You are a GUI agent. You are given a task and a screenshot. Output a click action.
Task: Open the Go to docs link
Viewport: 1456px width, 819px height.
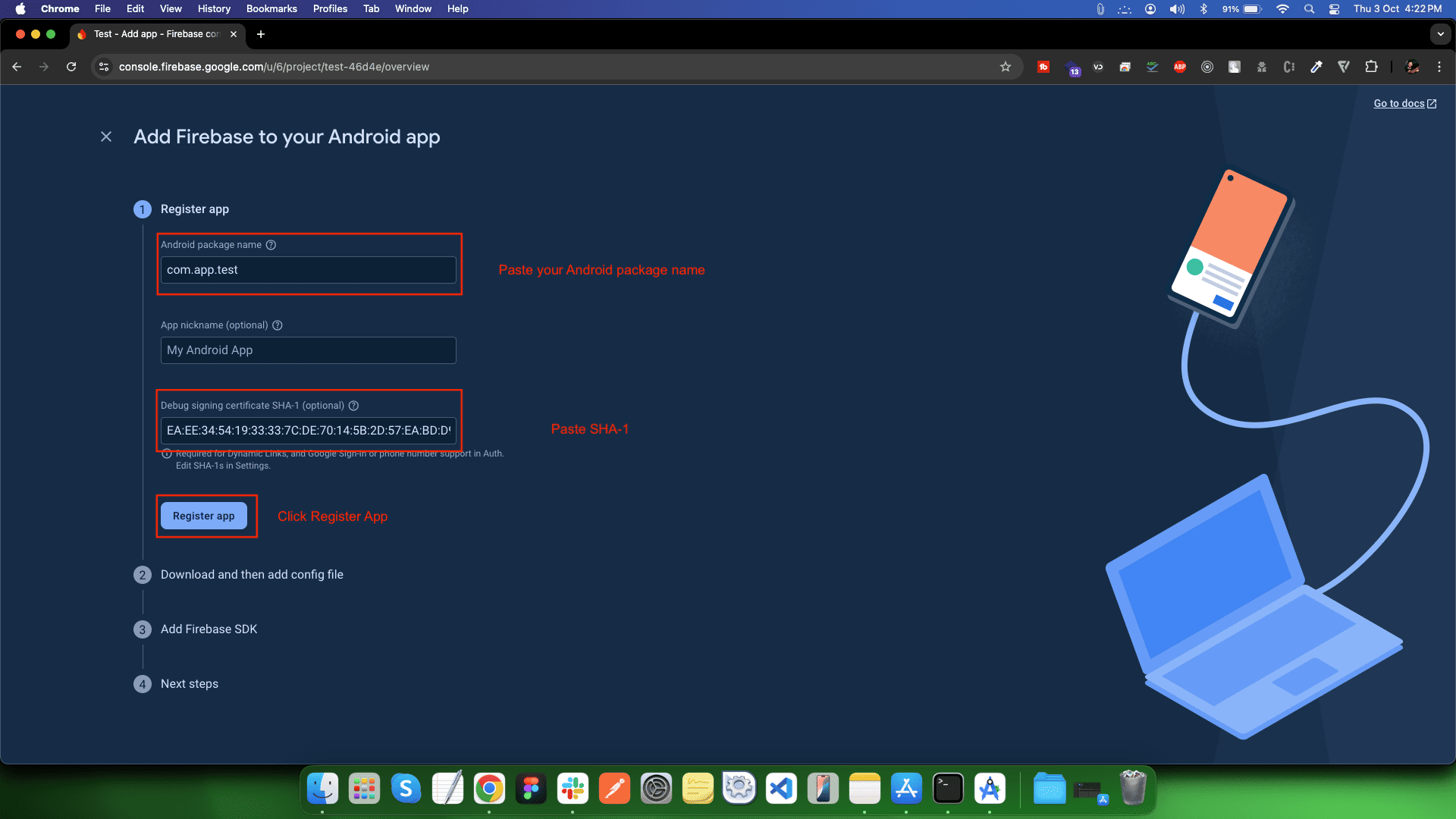pyautogui.click(x=1399, y=103)
